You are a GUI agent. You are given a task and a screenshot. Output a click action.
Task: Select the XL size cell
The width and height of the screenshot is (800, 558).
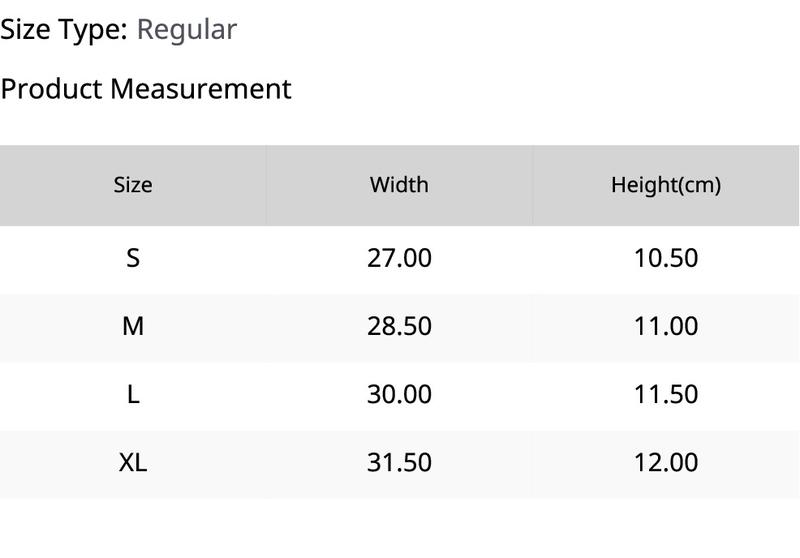pos(133,463)
